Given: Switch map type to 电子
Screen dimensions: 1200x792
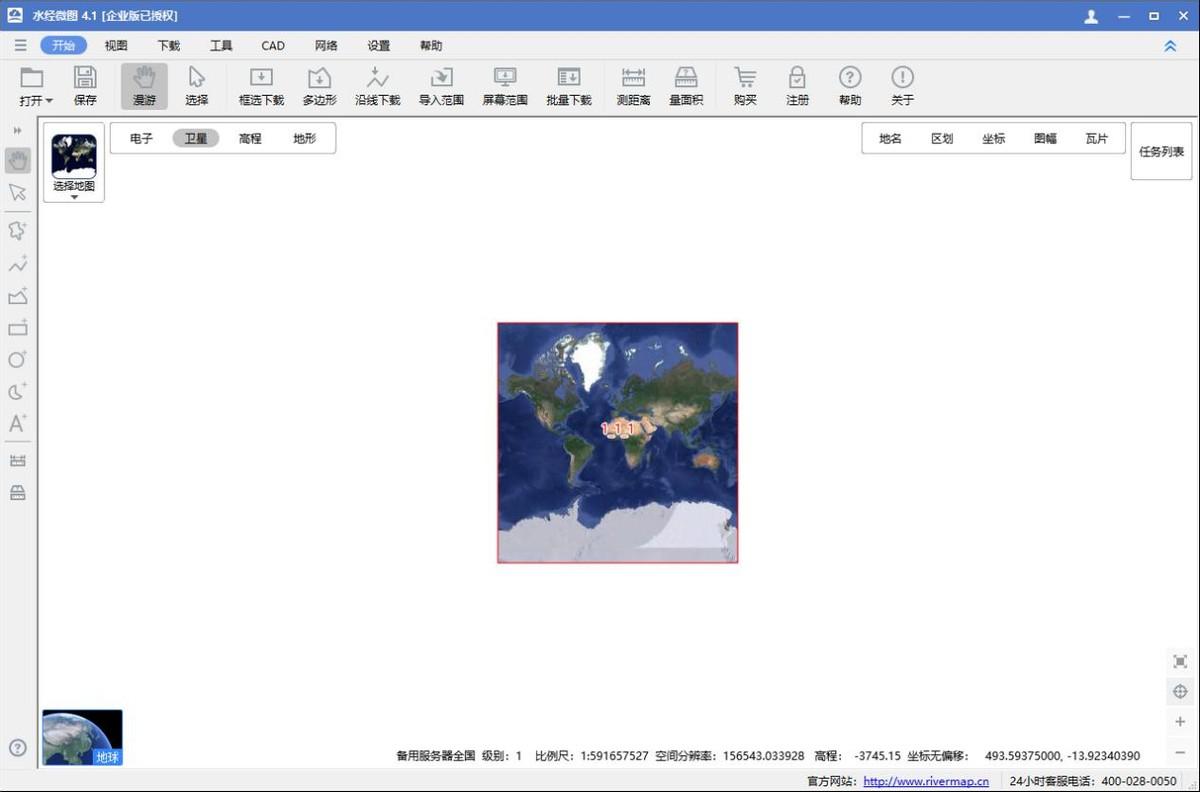Looking at the screenshot, I should tap(141, 139).
